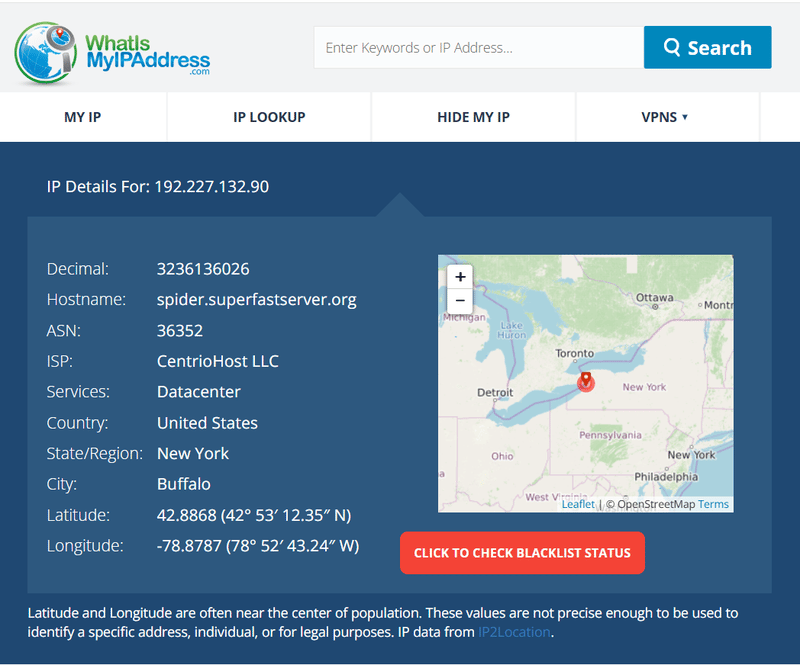800x665 pixels.
Task: Open the IP LOOKUP tab
Action: (269, 117)
